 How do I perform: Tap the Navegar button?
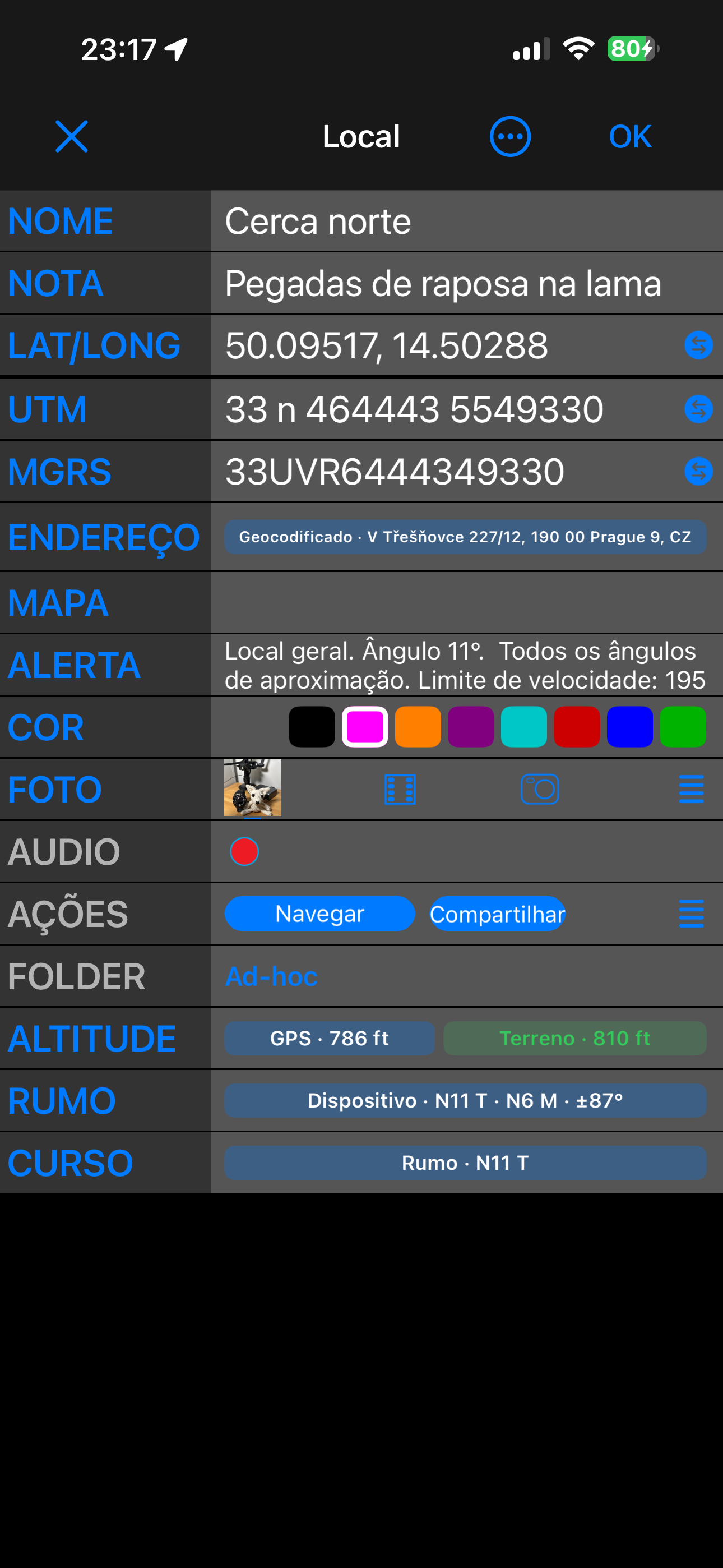[x=319, y=914]
